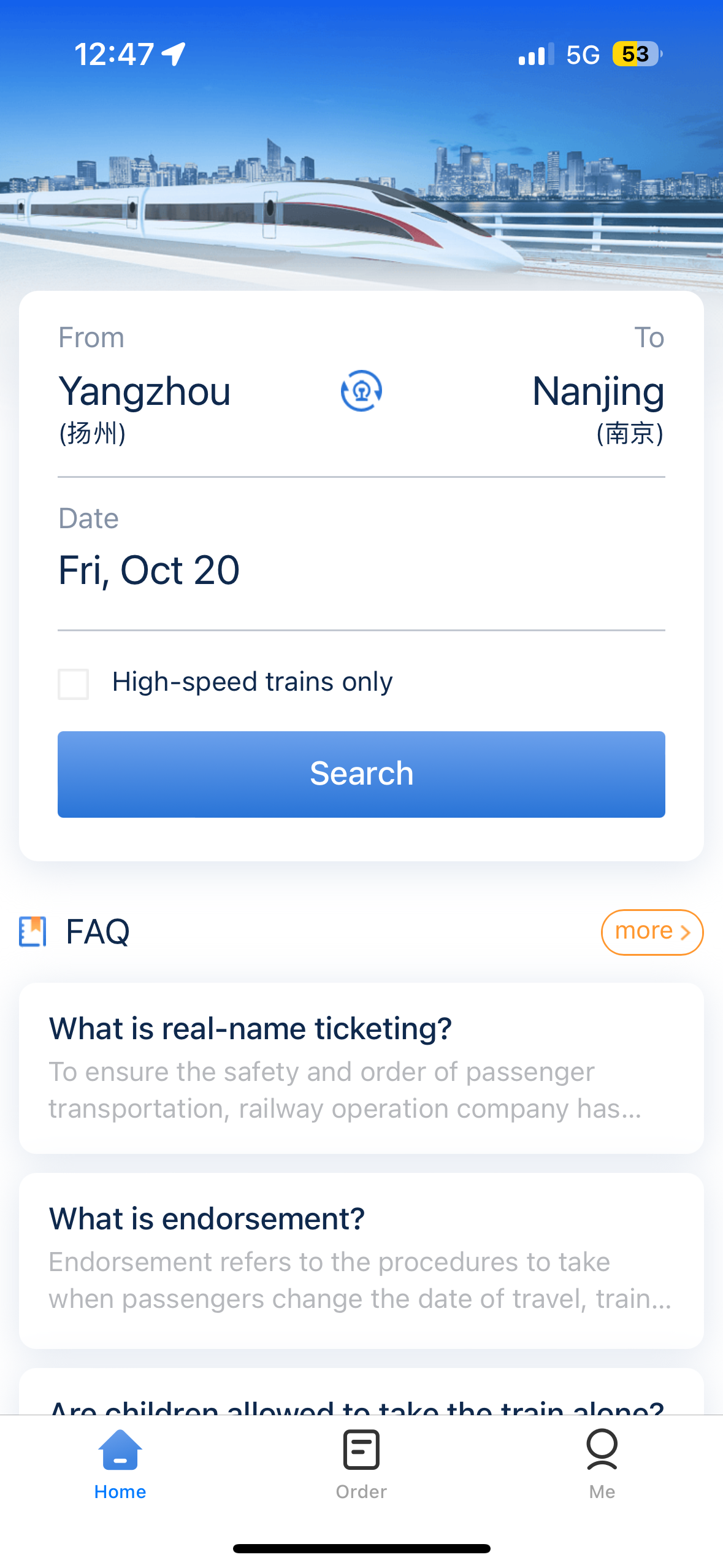Expand more FAQ entries
Viewport: 723px width, 1568px height.
click(x=652, y=932)
